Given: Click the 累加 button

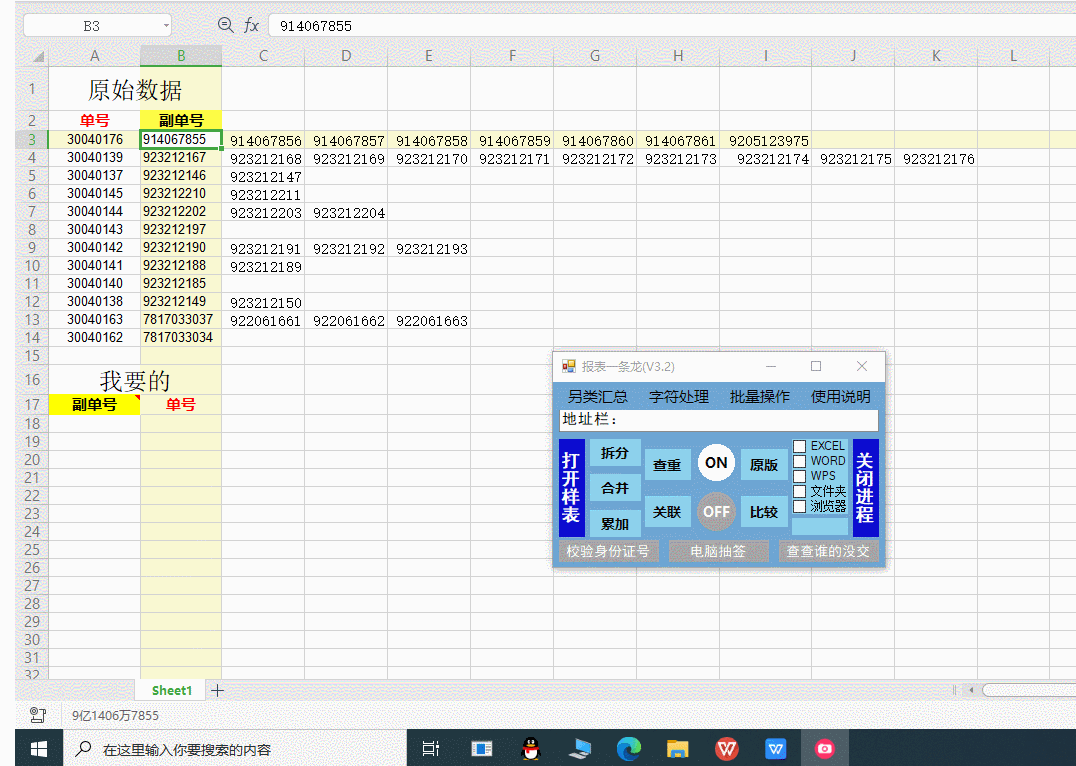Looking at the screenshot, I should tap(615, 524).
